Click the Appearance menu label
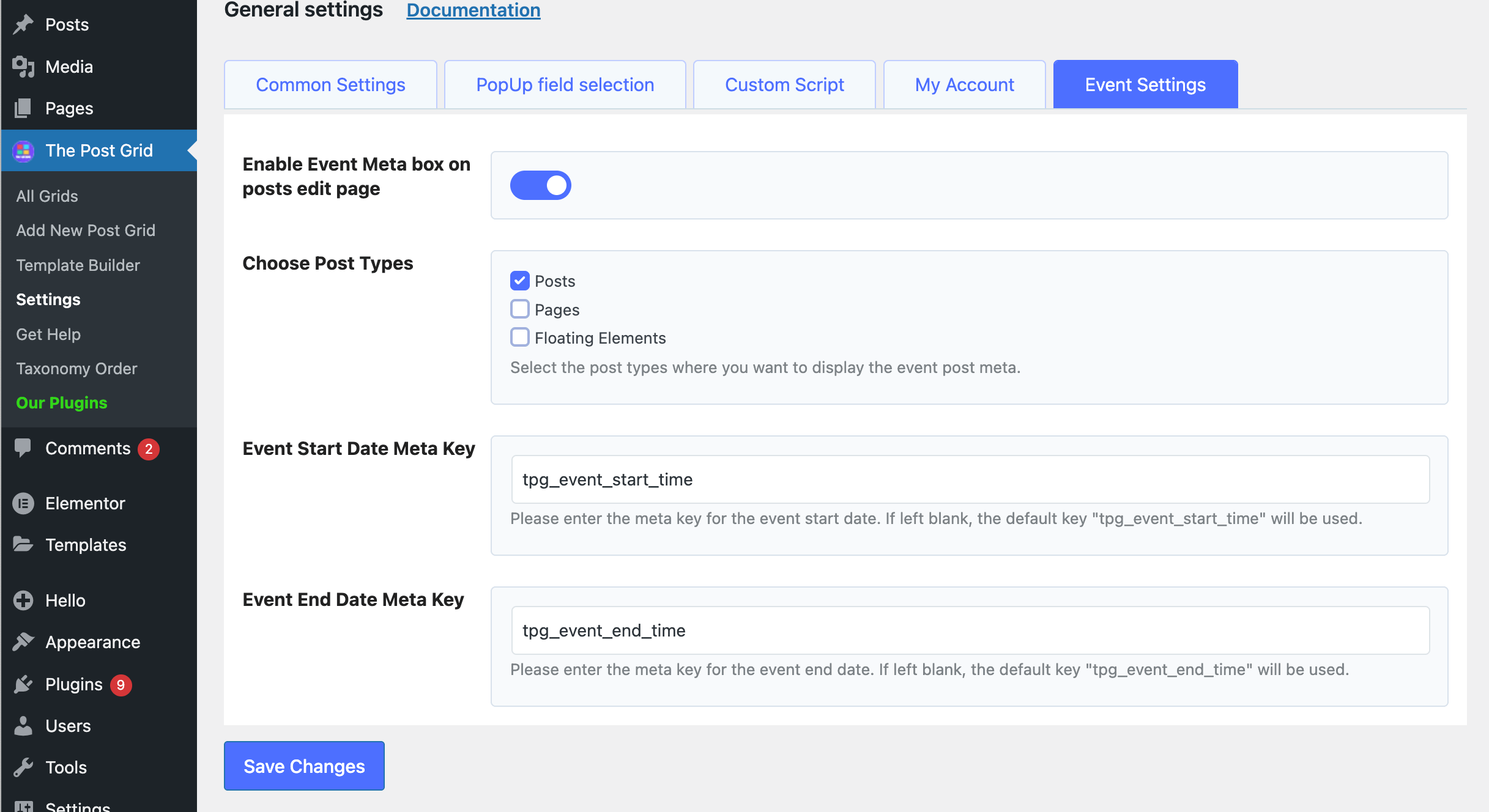 93,642
